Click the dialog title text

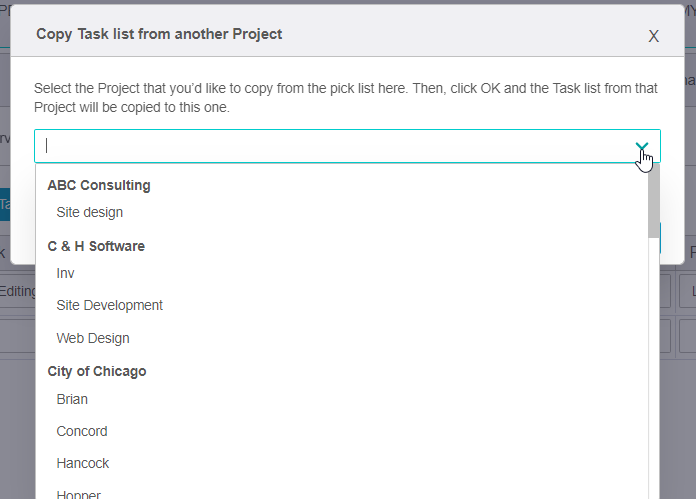tap(159, 34)
